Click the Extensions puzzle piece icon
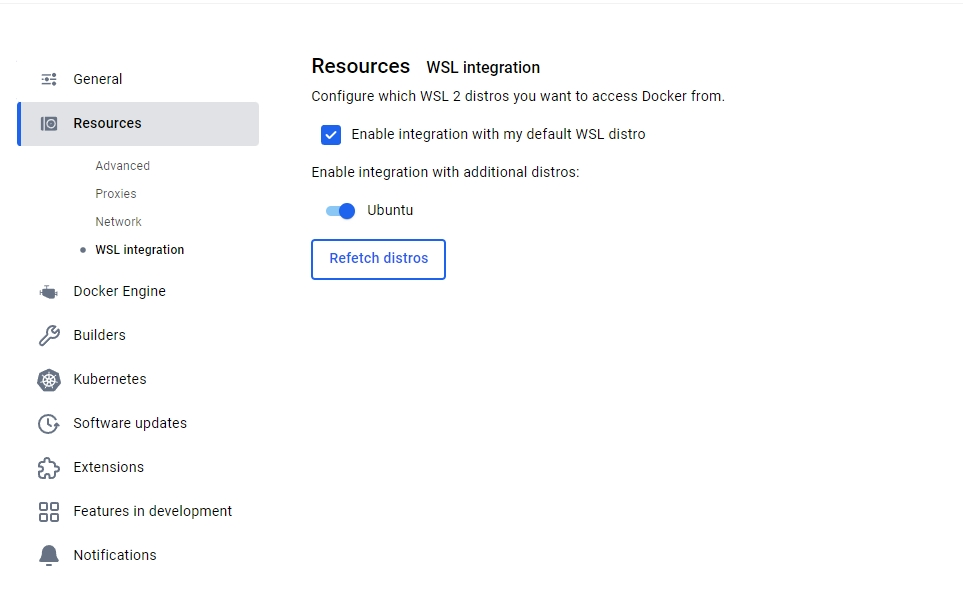Screen dimensions: 963x594 pyautogui.click(x=49, y=468)
